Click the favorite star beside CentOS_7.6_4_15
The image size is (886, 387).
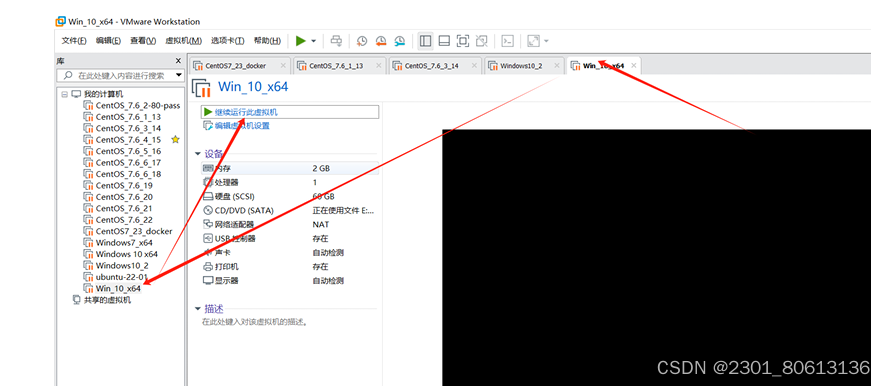[175, 140]
